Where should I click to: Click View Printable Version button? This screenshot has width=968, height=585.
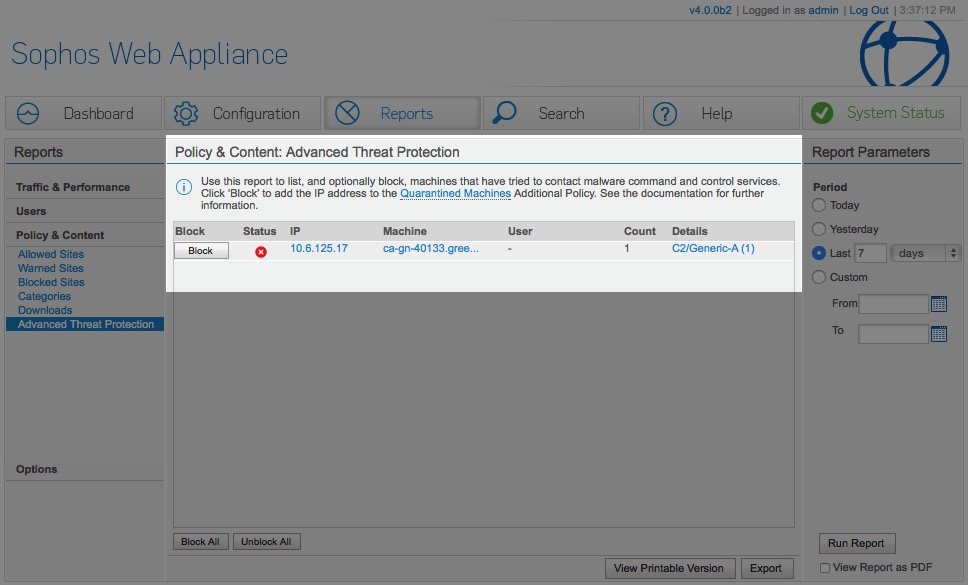pos(670,568)
